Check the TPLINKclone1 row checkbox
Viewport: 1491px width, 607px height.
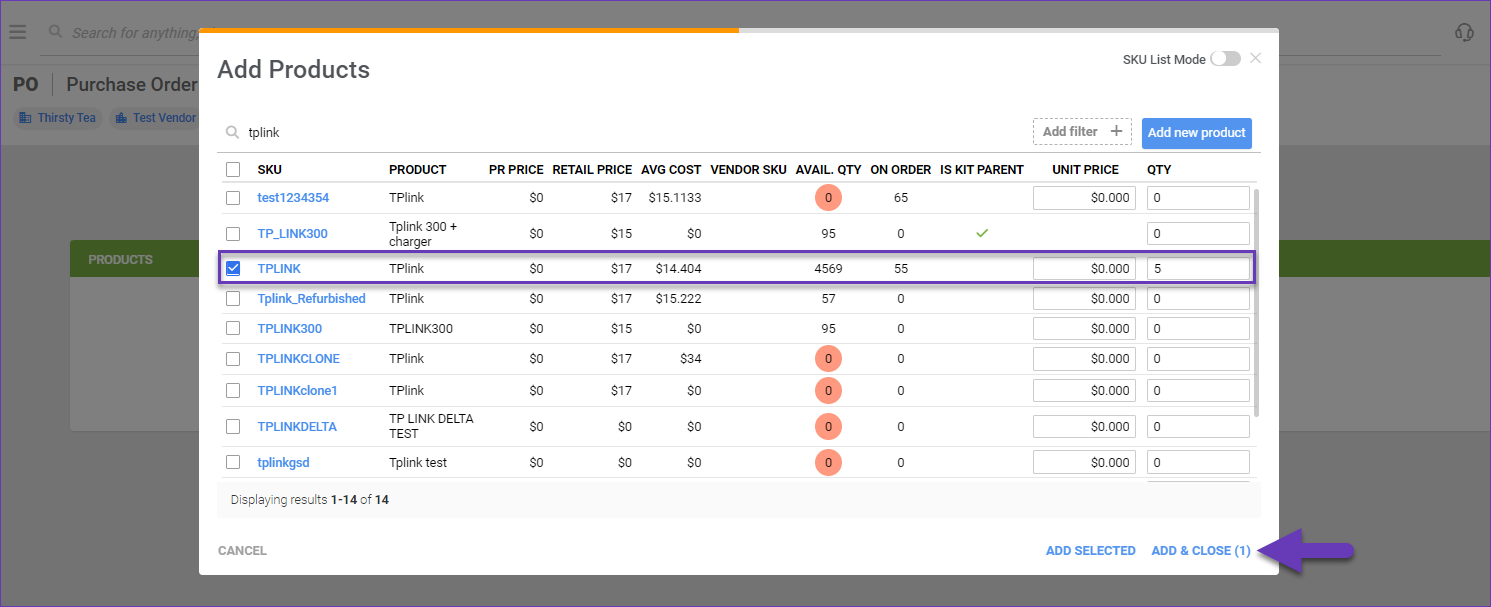pos(233,390)
